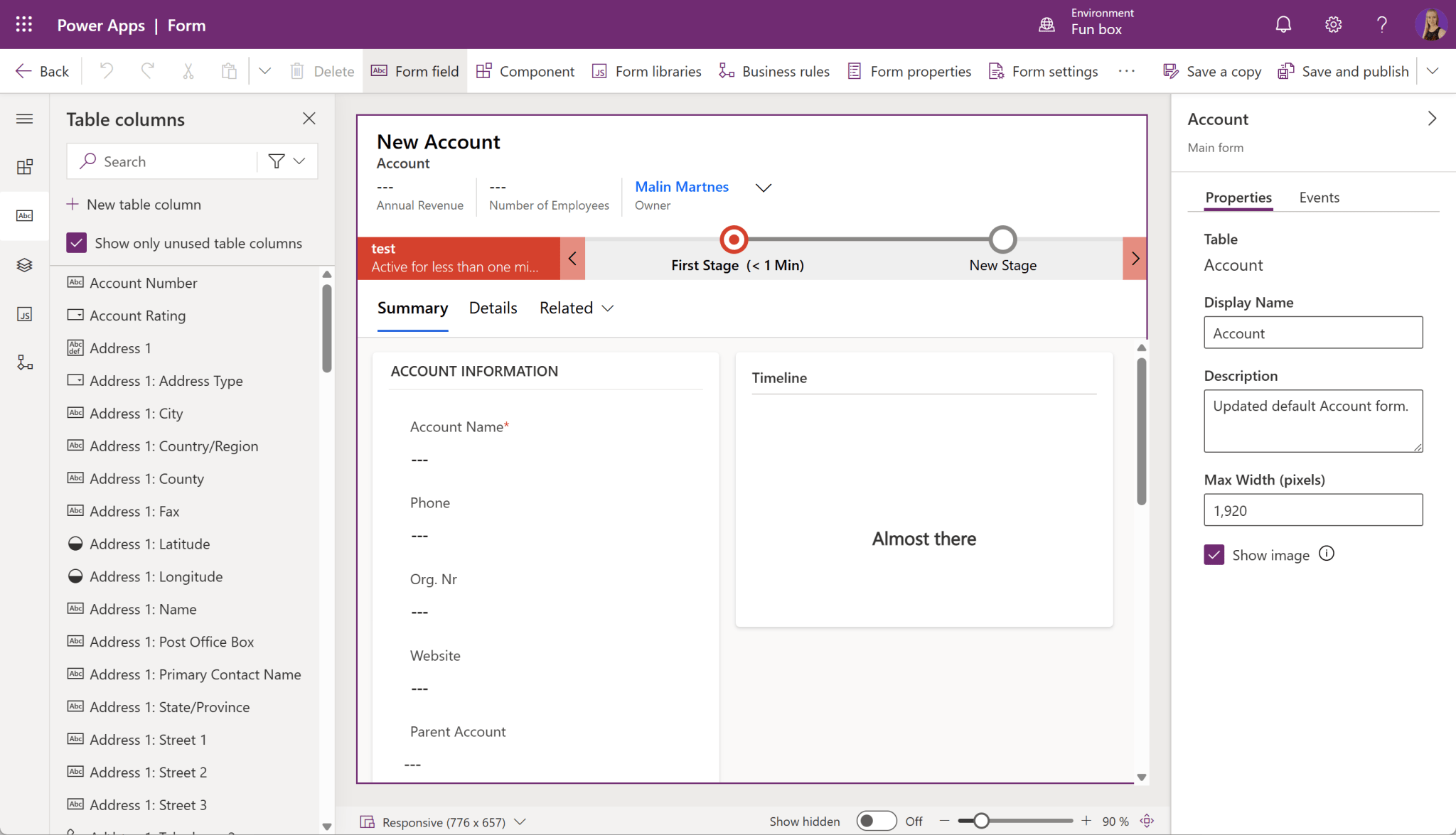Expand the header fields chevron
The width and height of the screenshot is (1456, 835).
pos(764,188)
